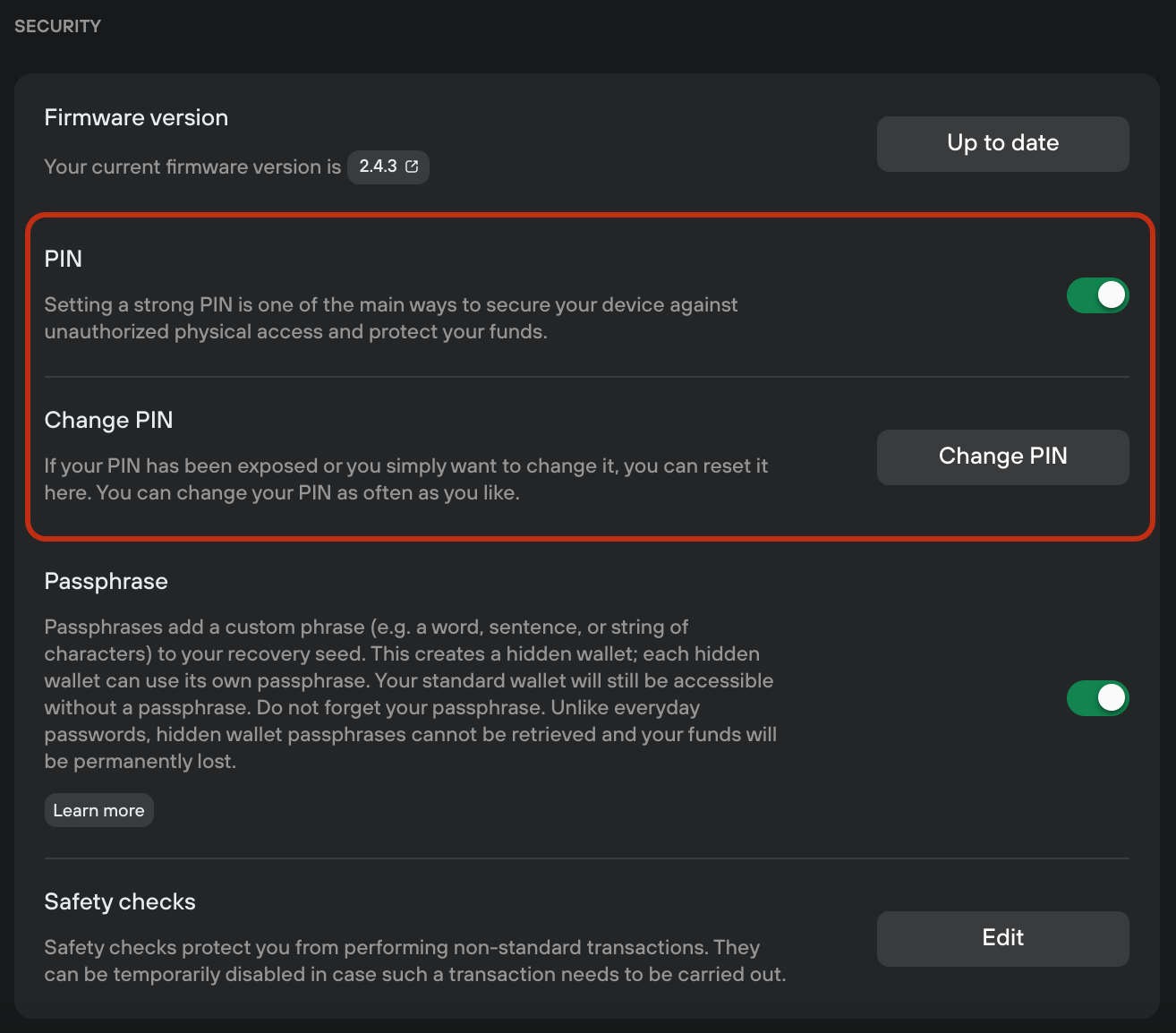Click the exposed PIN reset description
This screenshot has width=1176, height=1033.
point(406,479)
